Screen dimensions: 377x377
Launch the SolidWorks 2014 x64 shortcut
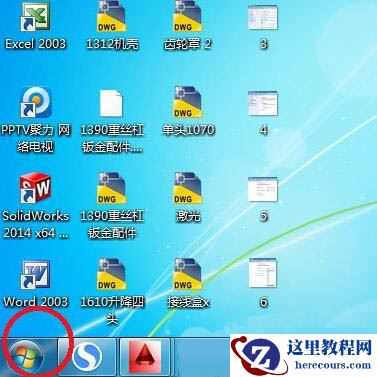pos(35,188)
